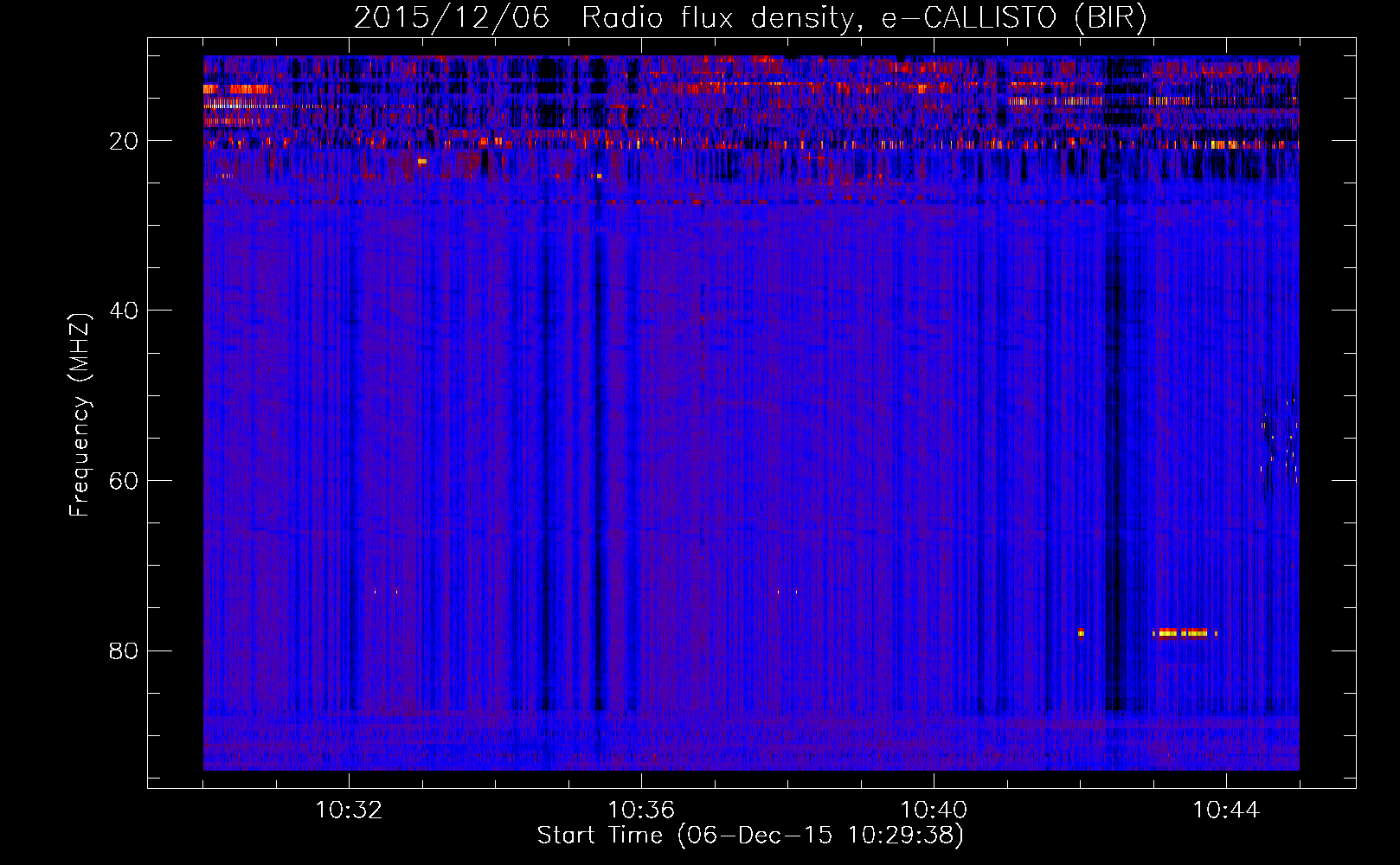
Task: Click the 'Start Time (06-Dec-15 10:29:38)' x-axis label
Action: [750, 836]
